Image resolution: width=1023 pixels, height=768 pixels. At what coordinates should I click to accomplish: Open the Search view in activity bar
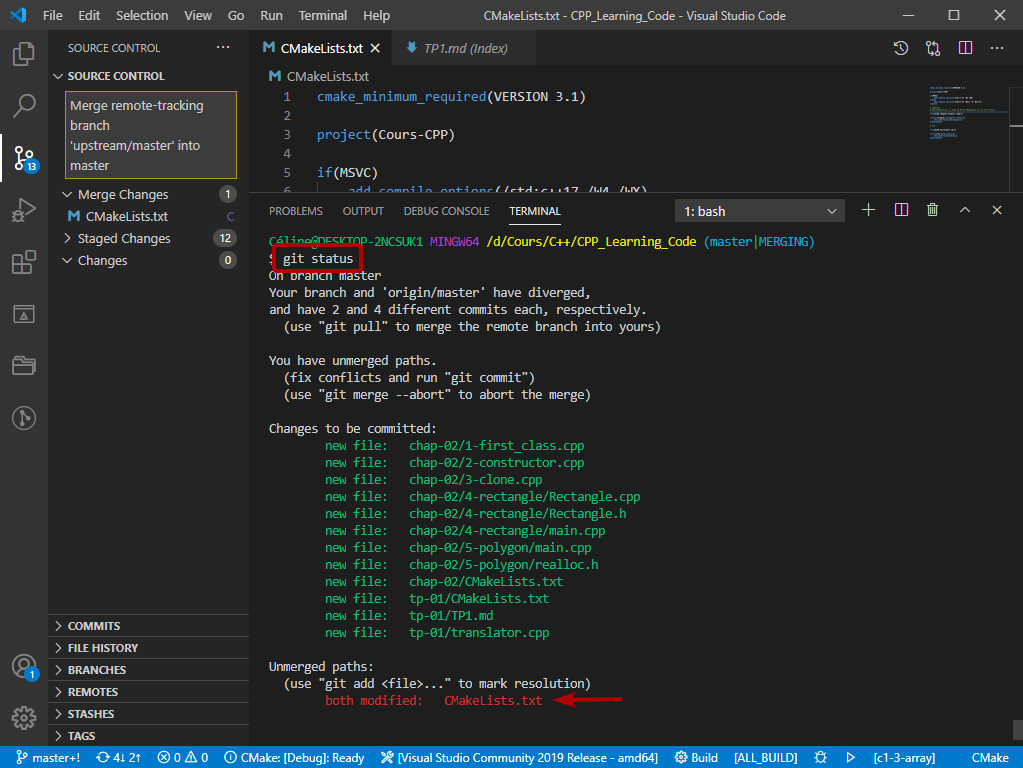[x=23, y=105]
